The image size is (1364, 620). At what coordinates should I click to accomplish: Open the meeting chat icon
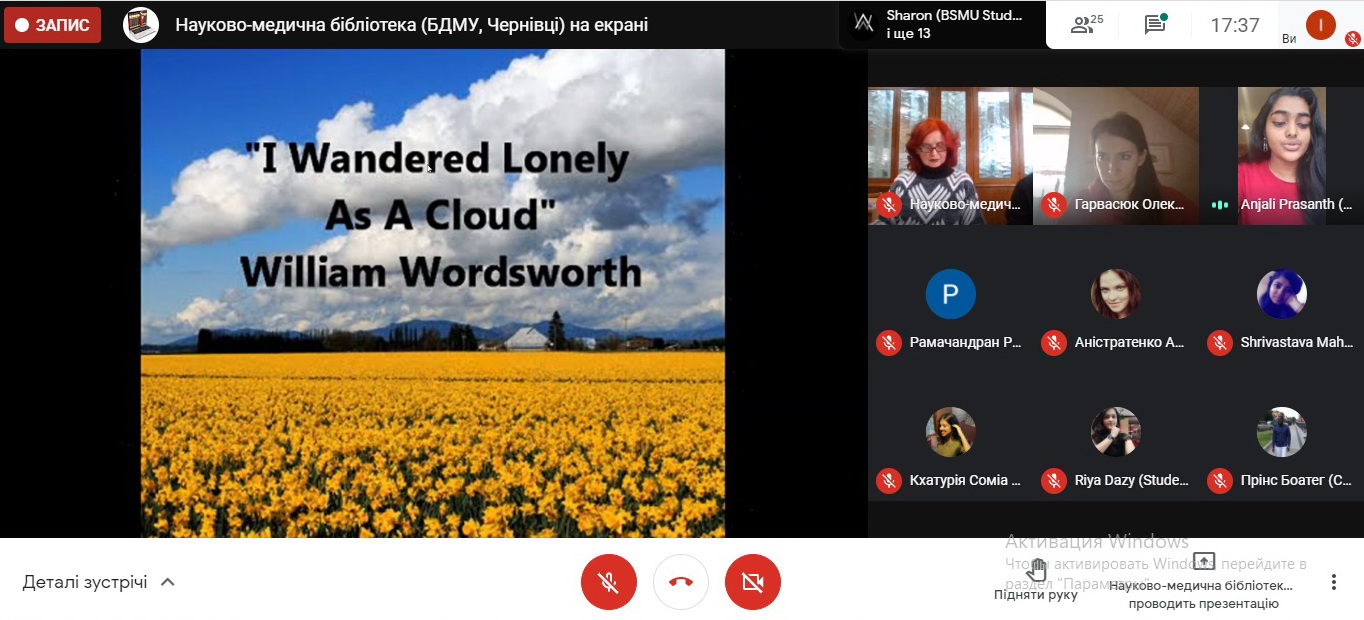pyautogui.click(x=1155, y=25)
